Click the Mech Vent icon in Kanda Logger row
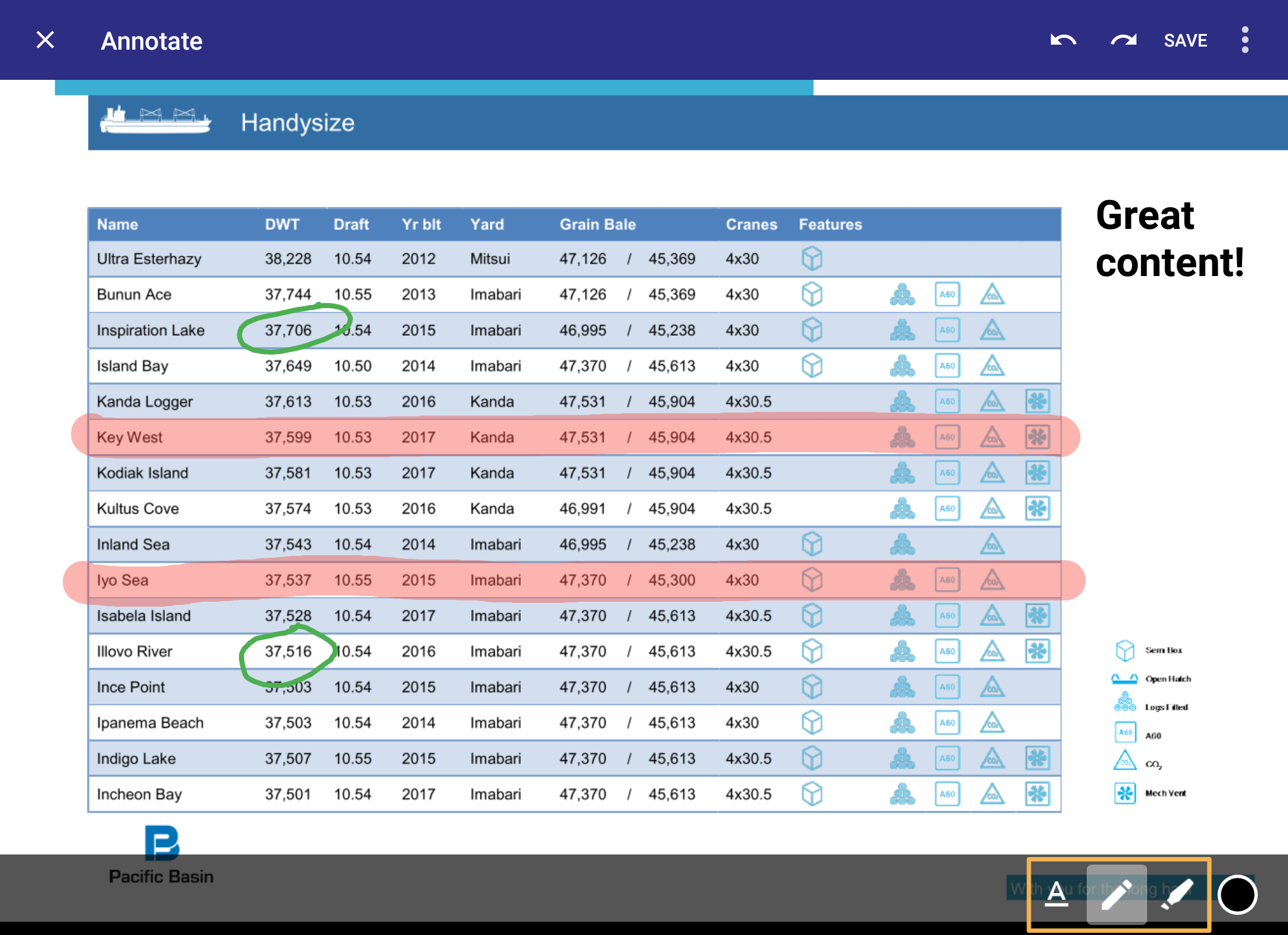Image resolution: width=1288 pixels, height=935 pixels. click(1038, 401)
